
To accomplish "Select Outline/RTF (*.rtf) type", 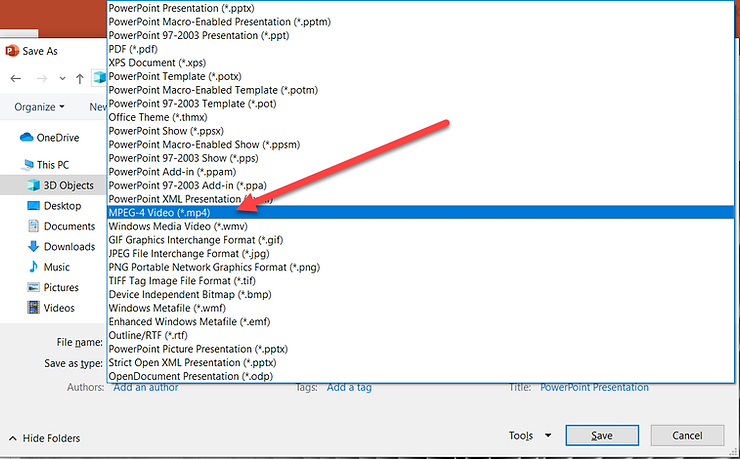I will click(420, 335).
